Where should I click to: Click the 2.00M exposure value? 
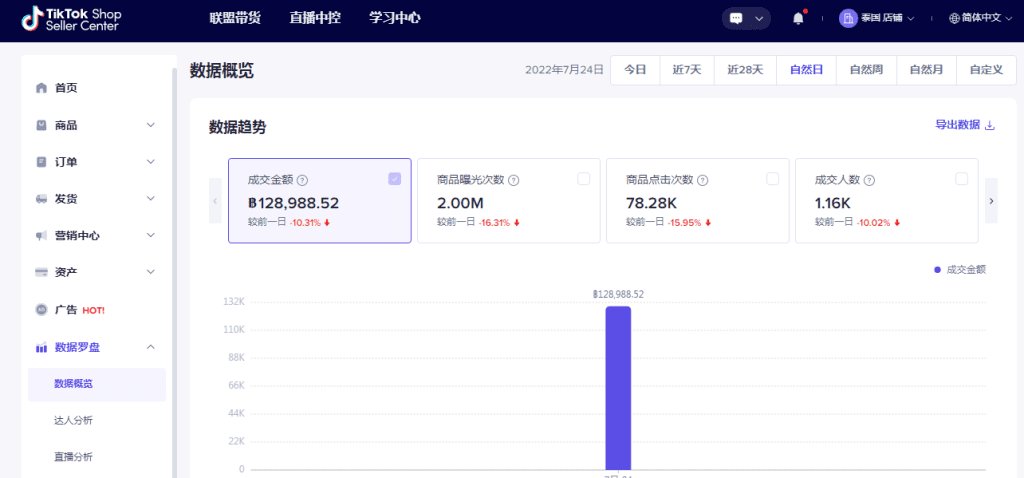tap(461, 202)
